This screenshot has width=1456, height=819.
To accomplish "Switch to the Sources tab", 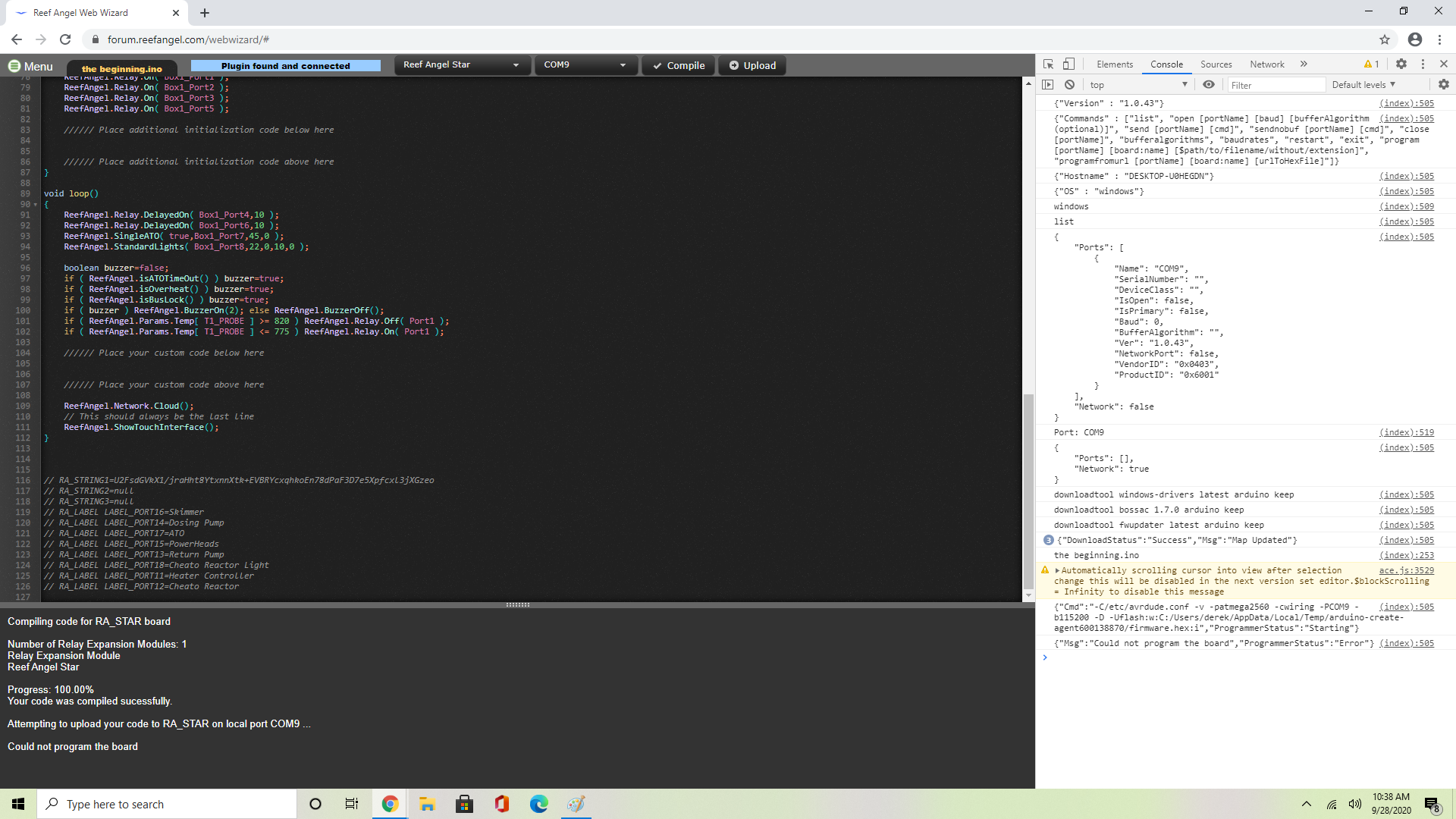I will point(1216,64).
